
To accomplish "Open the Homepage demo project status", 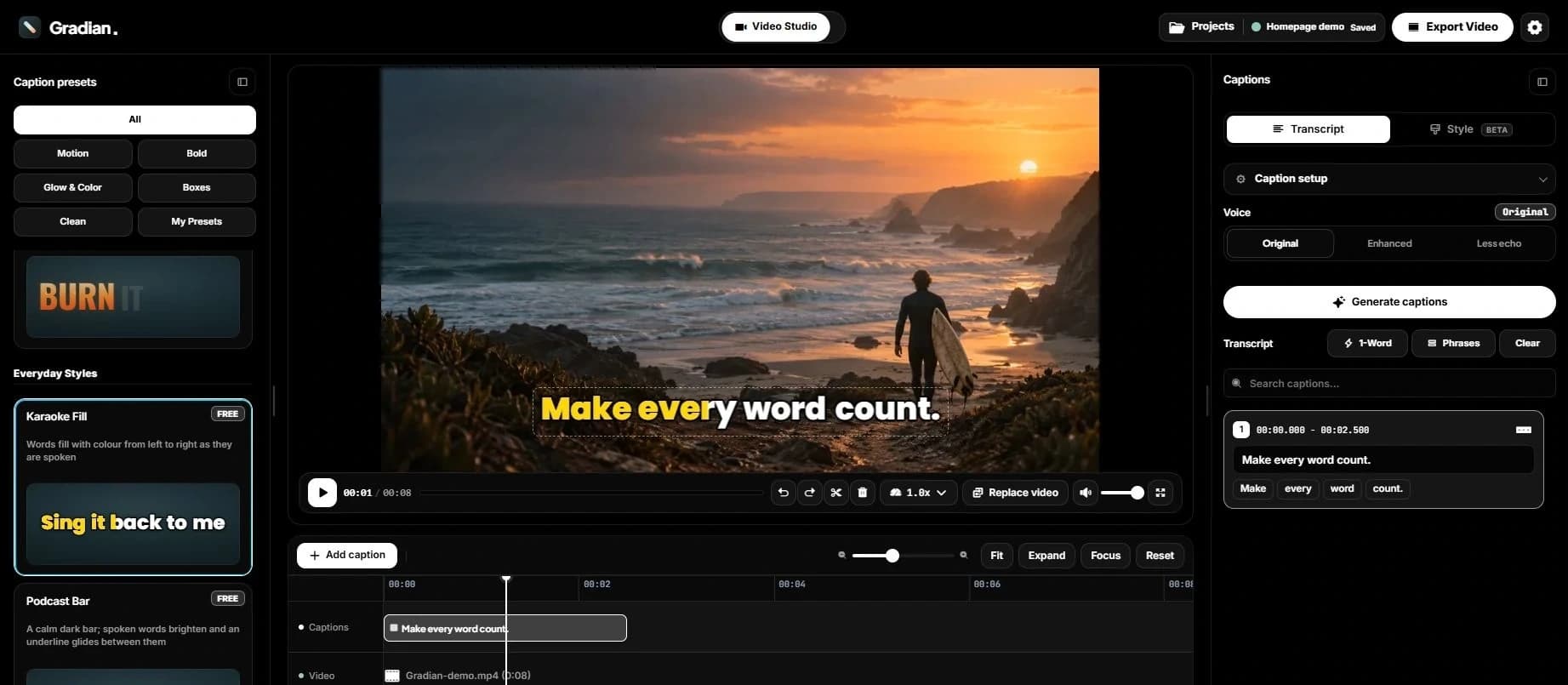I will point(1314,27).
